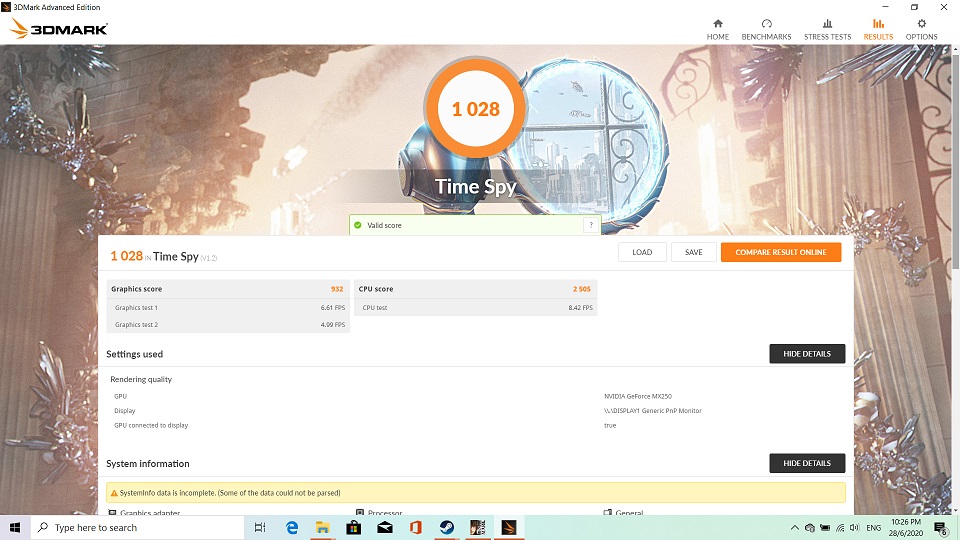Viewport: 960px width, 540px height.
Task: Click the CPU test row
Action: point(476,307)
